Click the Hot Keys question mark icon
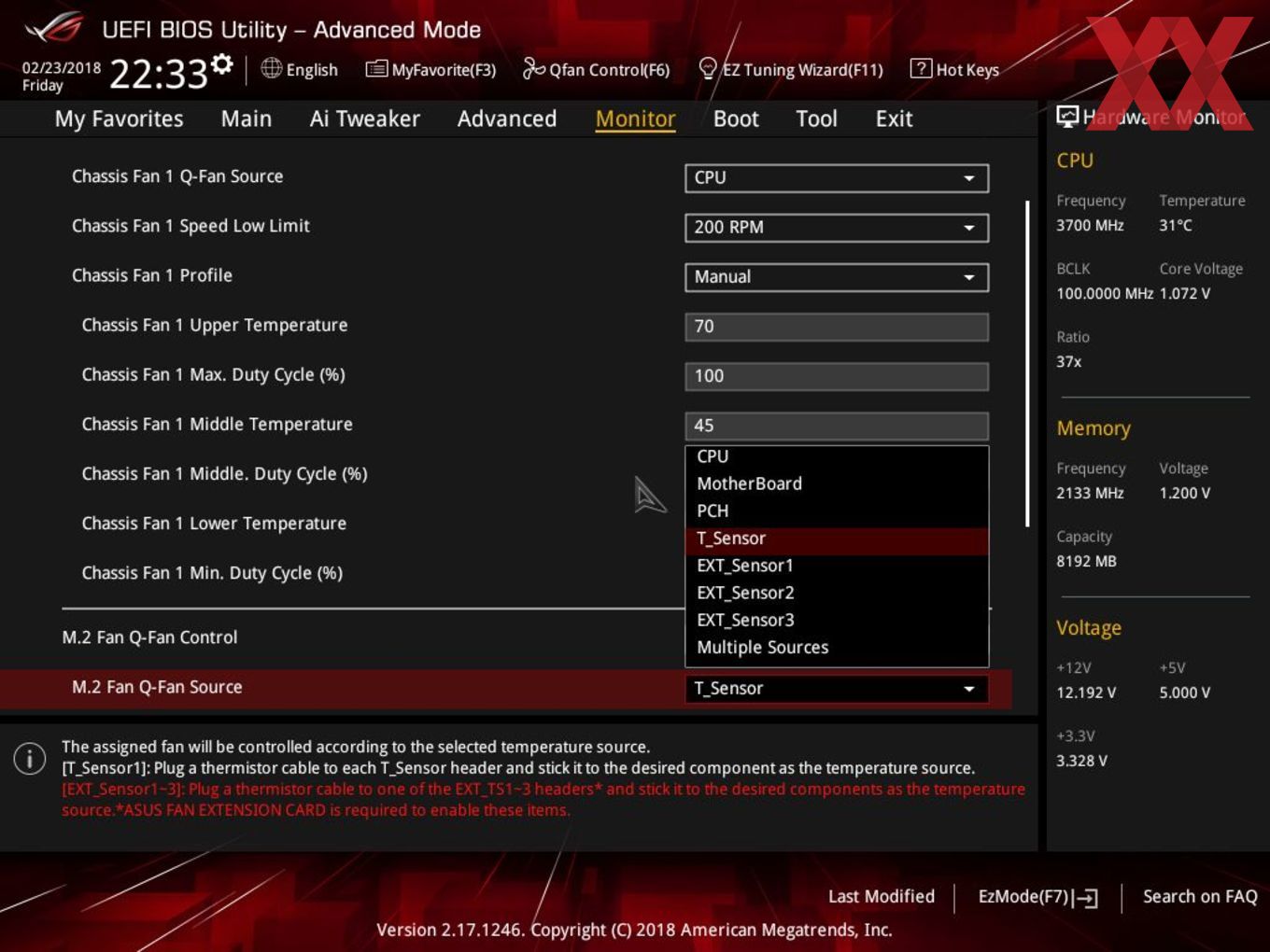 (x=921, y=68)
